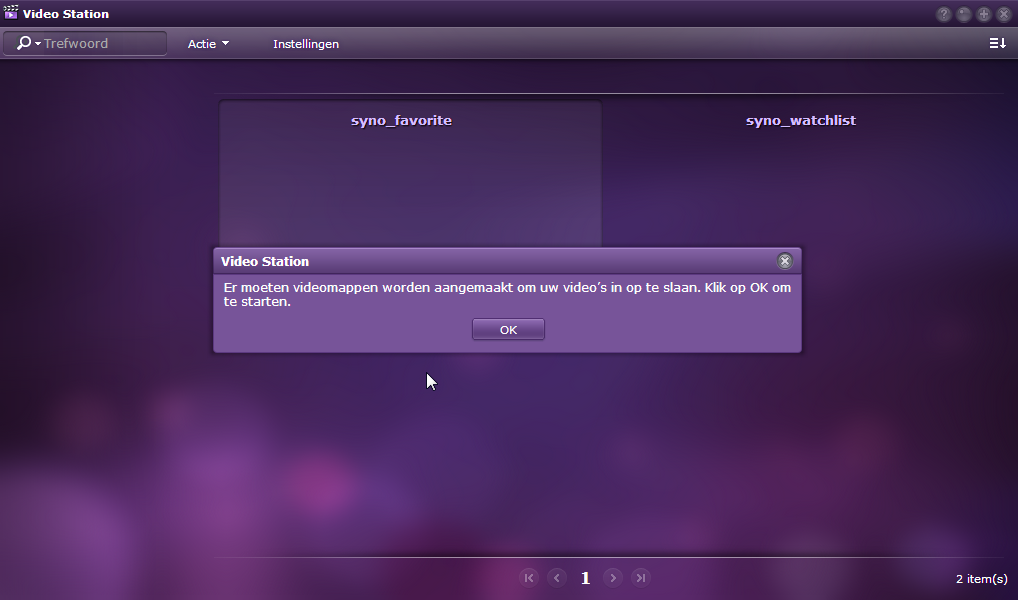Open the Instellingen menu item
Image resolution: width=1018 pixels, height=600 pixels.
(306, 44)
